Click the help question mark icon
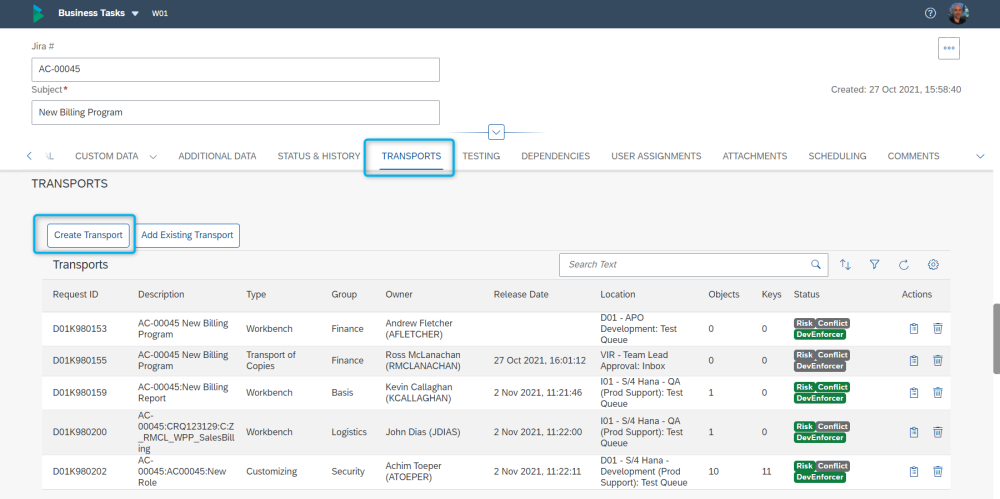This screenshot has width=1000, height=499. (x=930, y=14)
